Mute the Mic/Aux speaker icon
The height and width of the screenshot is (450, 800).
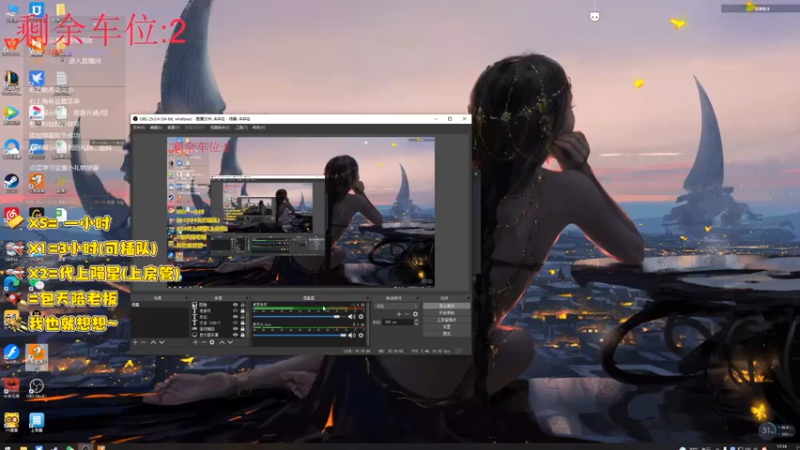(x=351, y=335)
